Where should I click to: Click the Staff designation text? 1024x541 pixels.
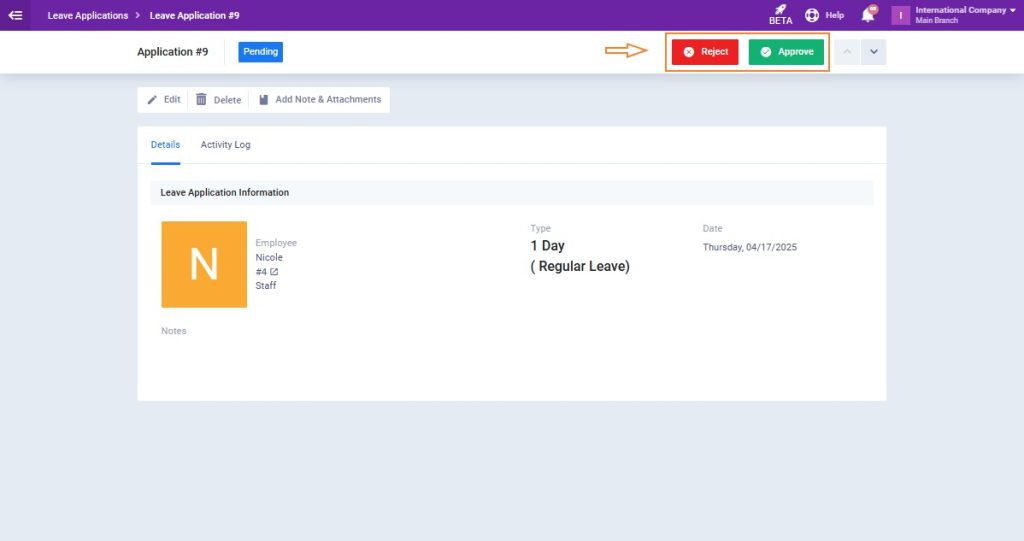tap(266, 286)
